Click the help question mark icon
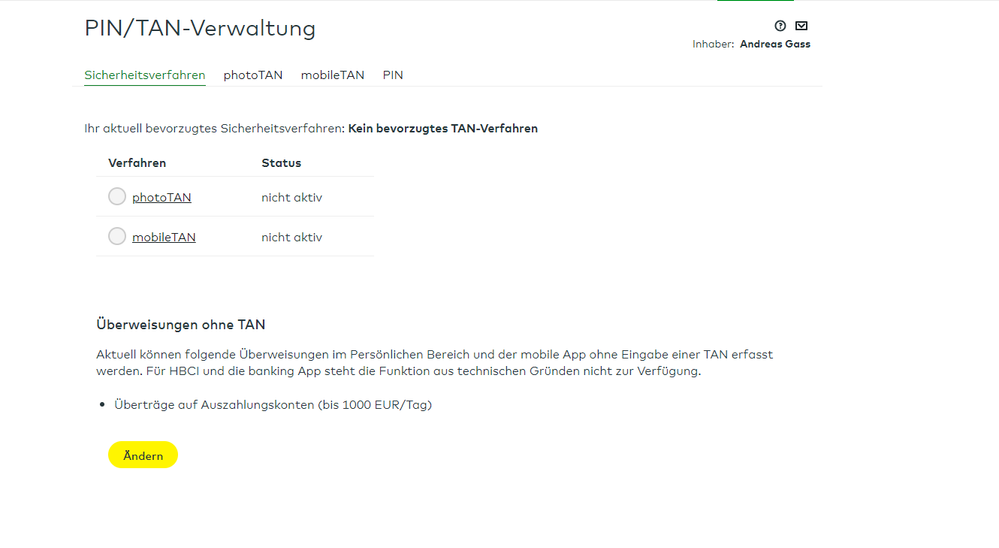 pyautogui.click(x=780, y=26)
